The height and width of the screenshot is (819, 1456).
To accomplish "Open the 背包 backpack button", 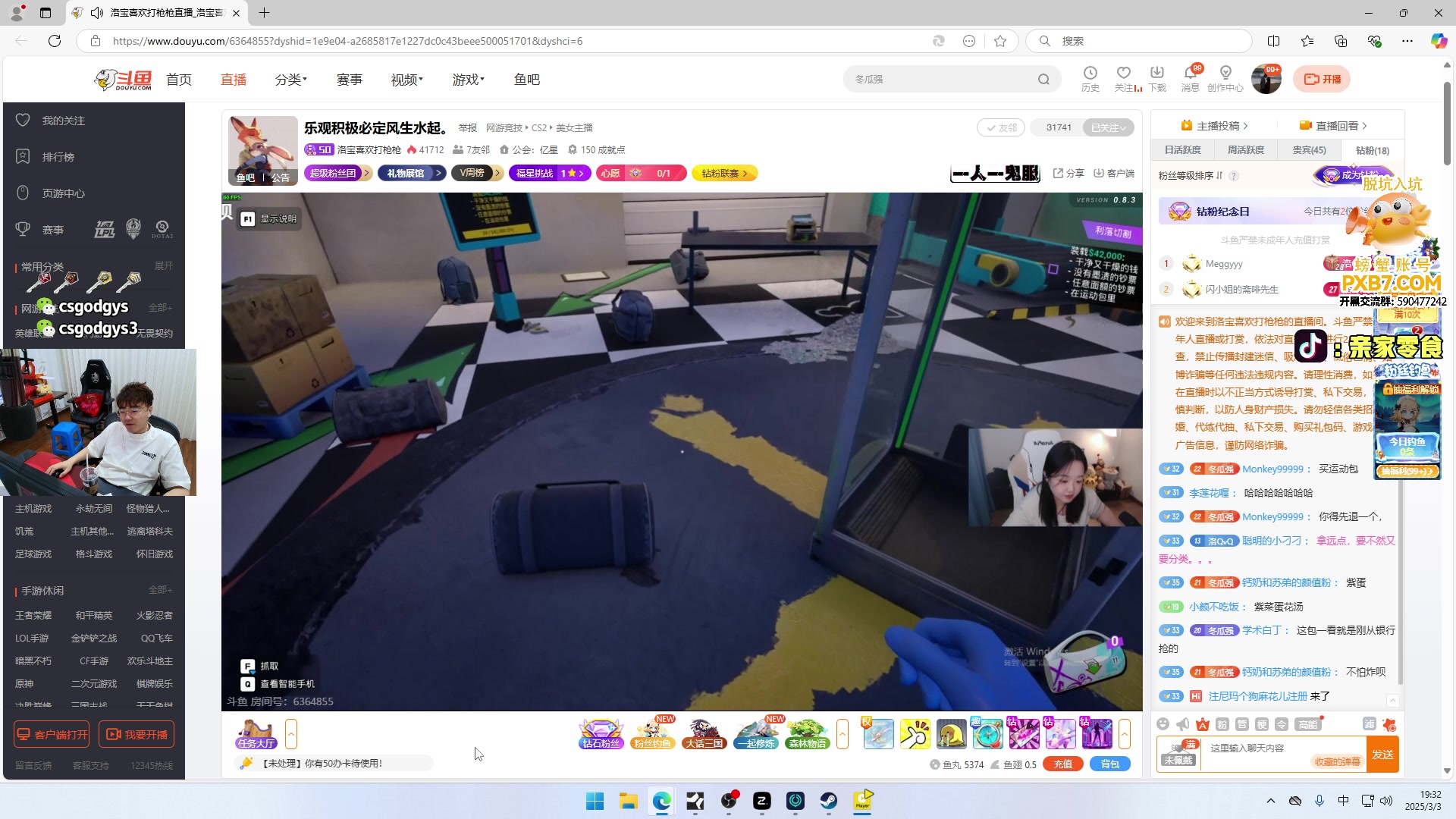I will pos(1110,764).
